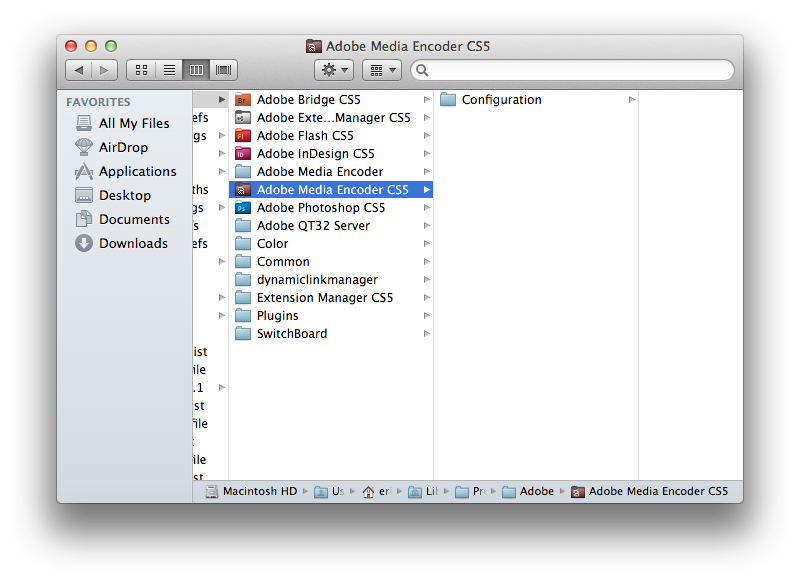Click the Finder search field

click(x=572, y=70)
